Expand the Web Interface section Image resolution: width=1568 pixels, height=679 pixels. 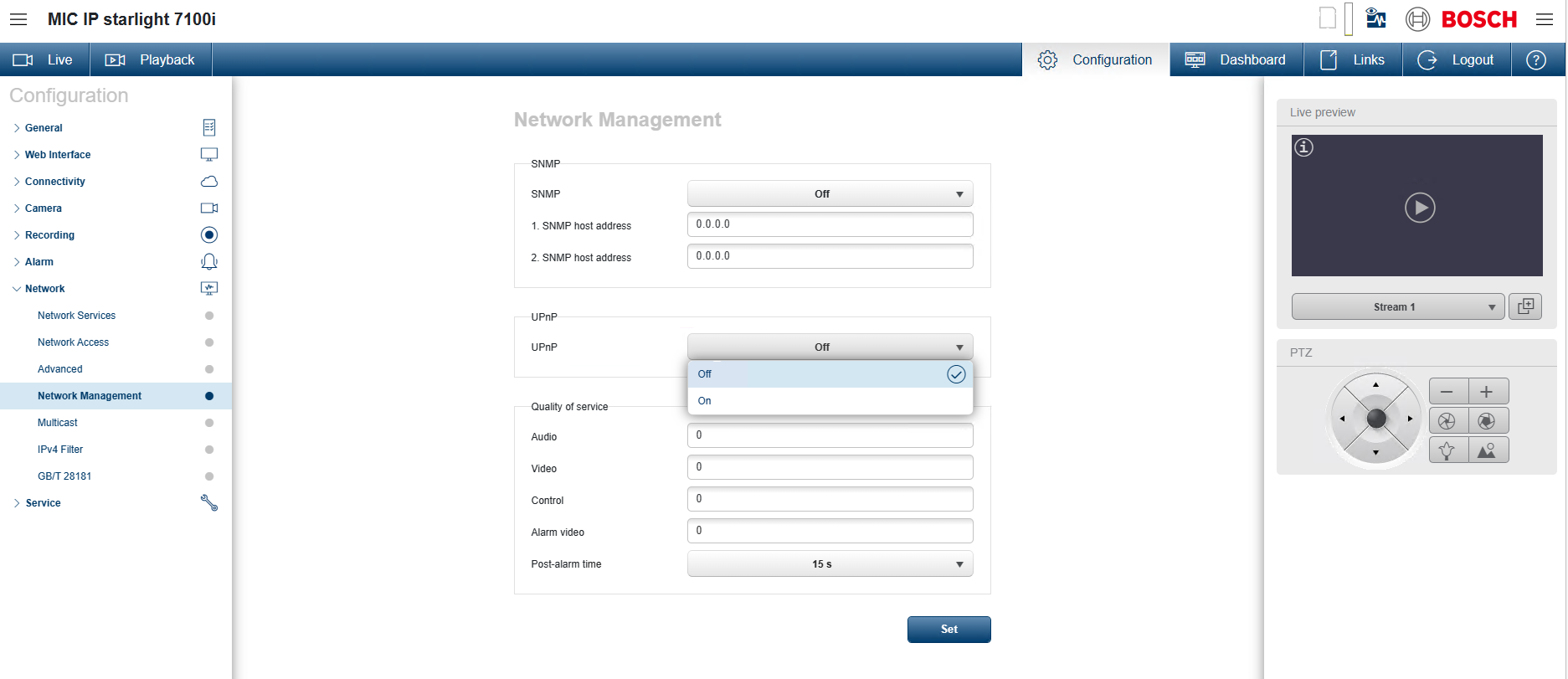17,155
